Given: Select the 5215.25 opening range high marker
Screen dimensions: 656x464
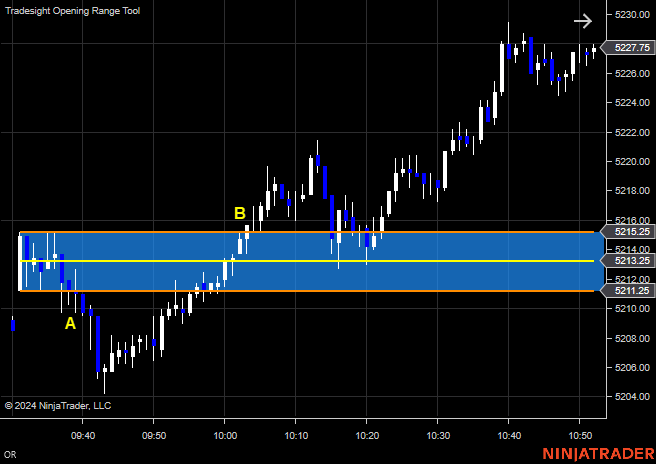Looking at the screenshot, I should click(628, 231).
